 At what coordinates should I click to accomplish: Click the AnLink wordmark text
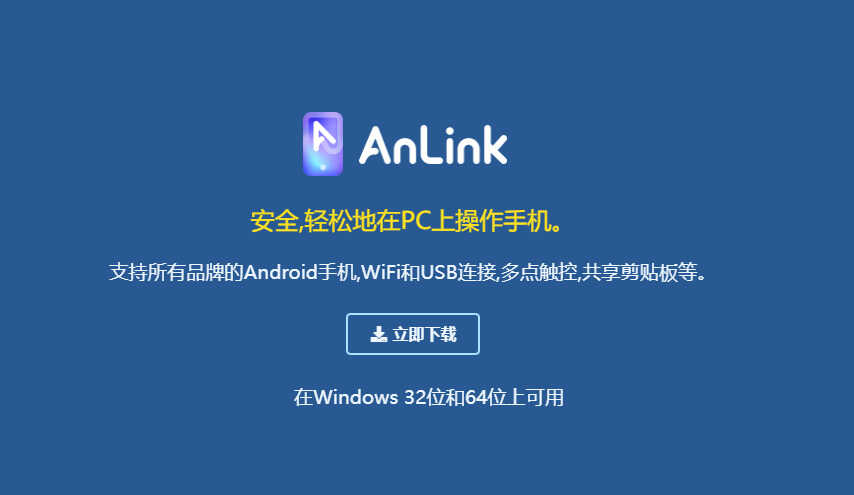point(433,145)
